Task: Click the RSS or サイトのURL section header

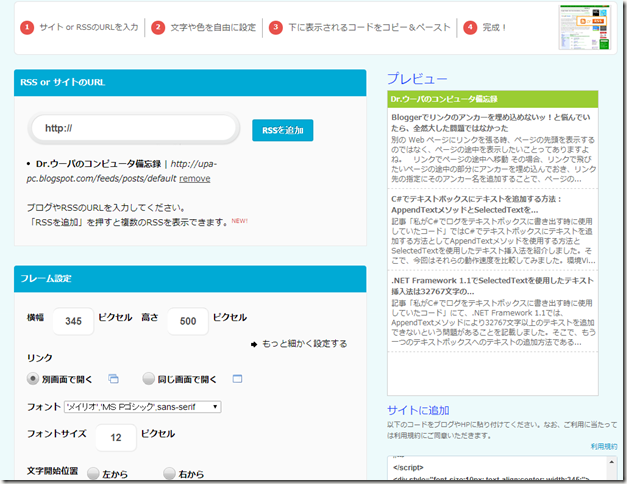Action: click(190, 82)
